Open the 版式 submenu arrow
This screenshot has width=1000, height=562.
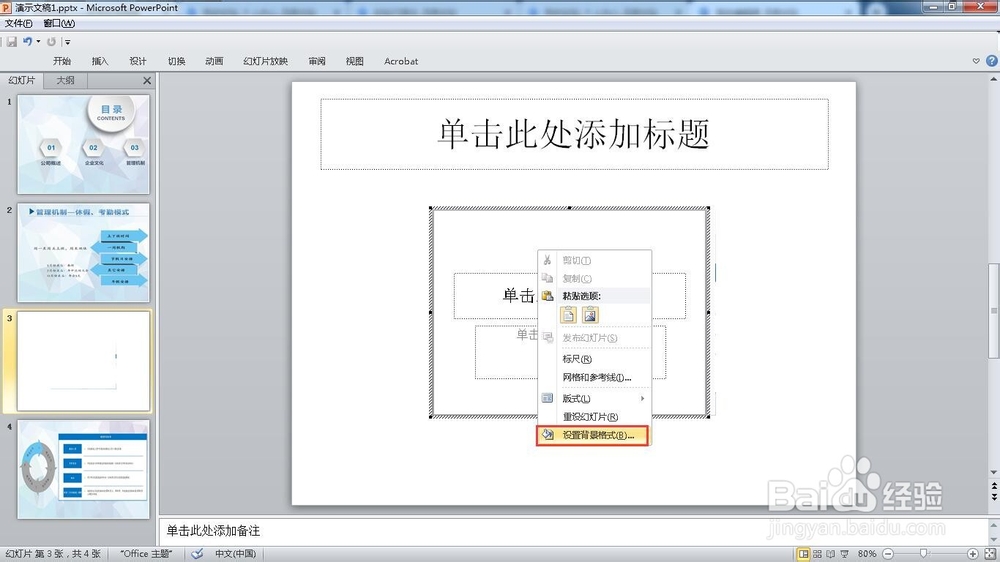pos(642,398)
